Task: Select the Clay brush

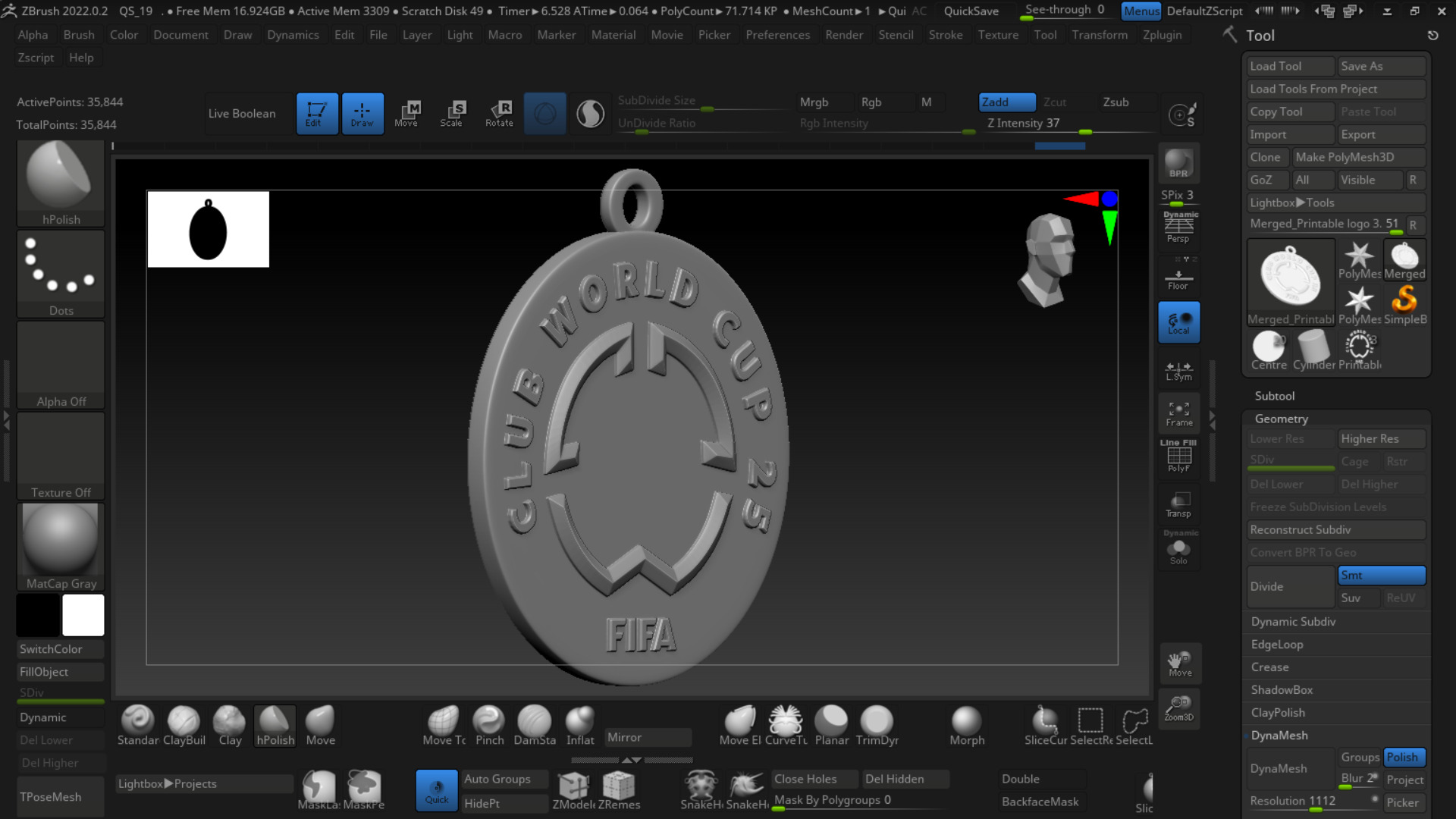Action: pyautogui.click(x=230, y=726)
